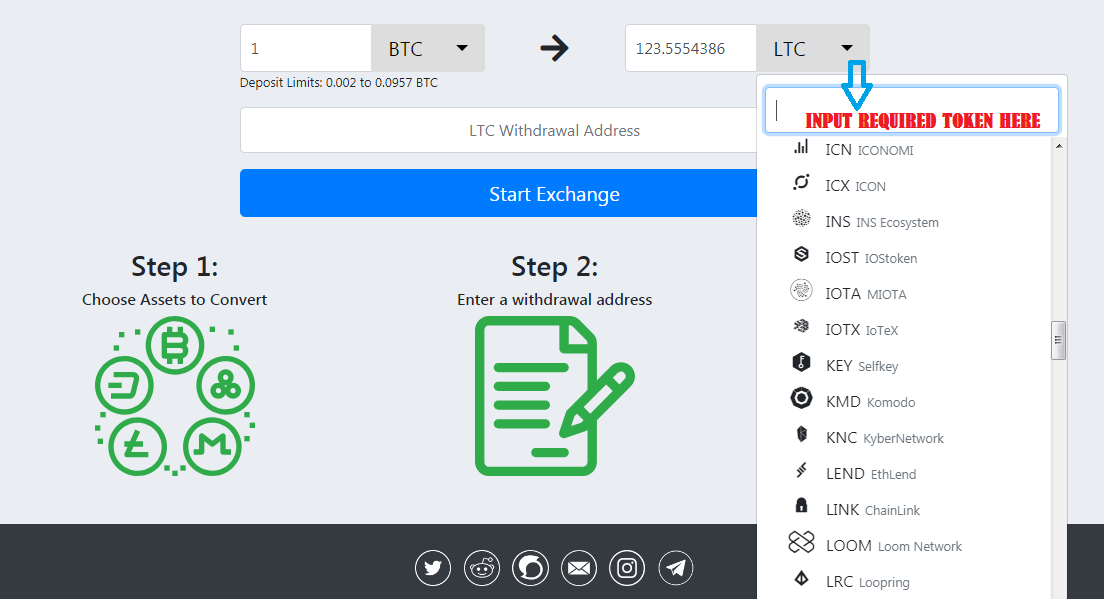Click the BTC deposit amount field
Image resolution: width=1104 pixels, height=599 pixels.
306,48
